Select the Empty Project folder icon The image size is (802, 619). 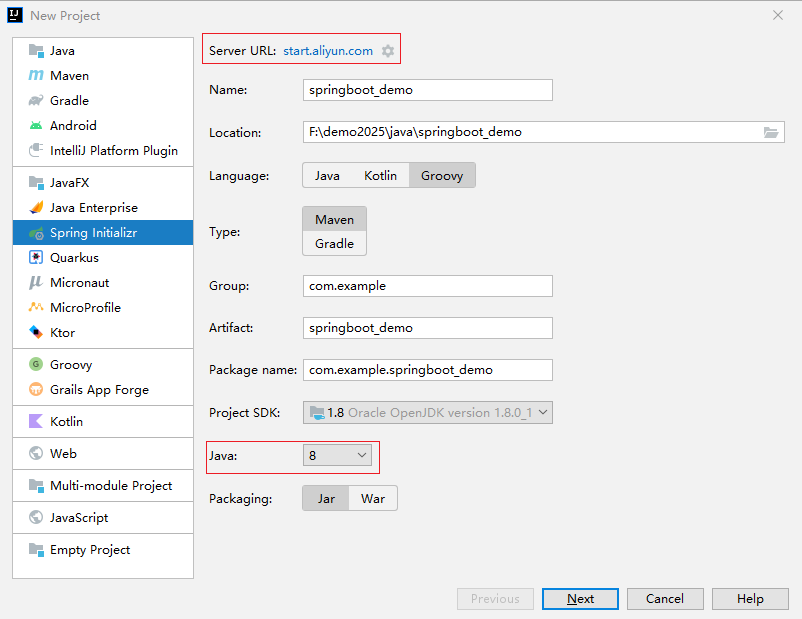tap(36, 550)
